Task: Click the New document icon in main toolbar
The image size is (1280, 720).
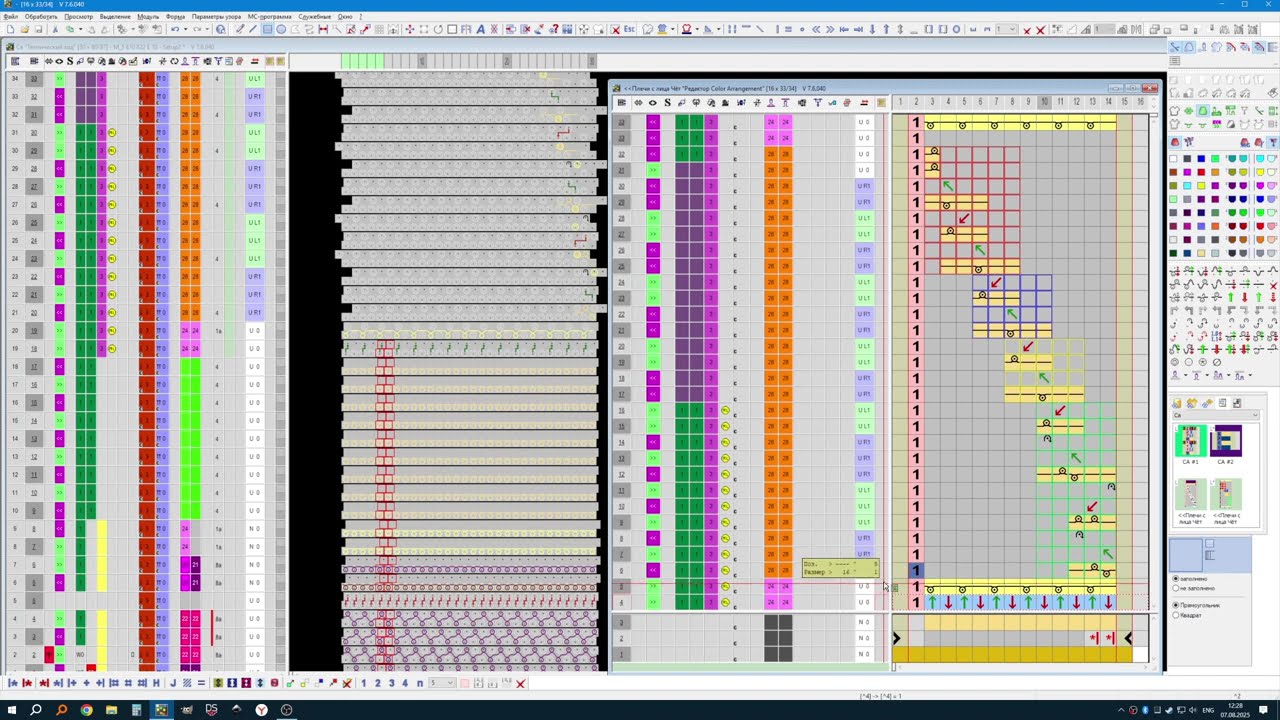Action: [9, 29]
